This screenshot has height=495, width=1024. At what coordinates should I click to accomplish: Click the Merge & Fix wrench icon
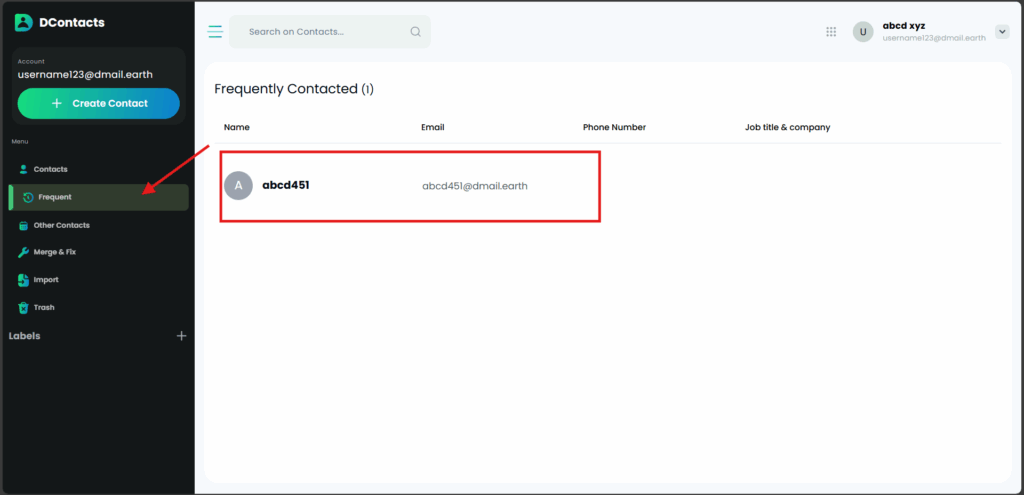[x=23, y=252]
